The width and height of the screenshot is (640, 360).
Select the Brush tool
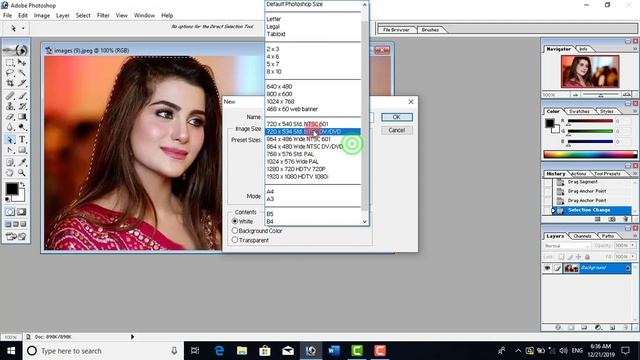(x=22, y=96)
